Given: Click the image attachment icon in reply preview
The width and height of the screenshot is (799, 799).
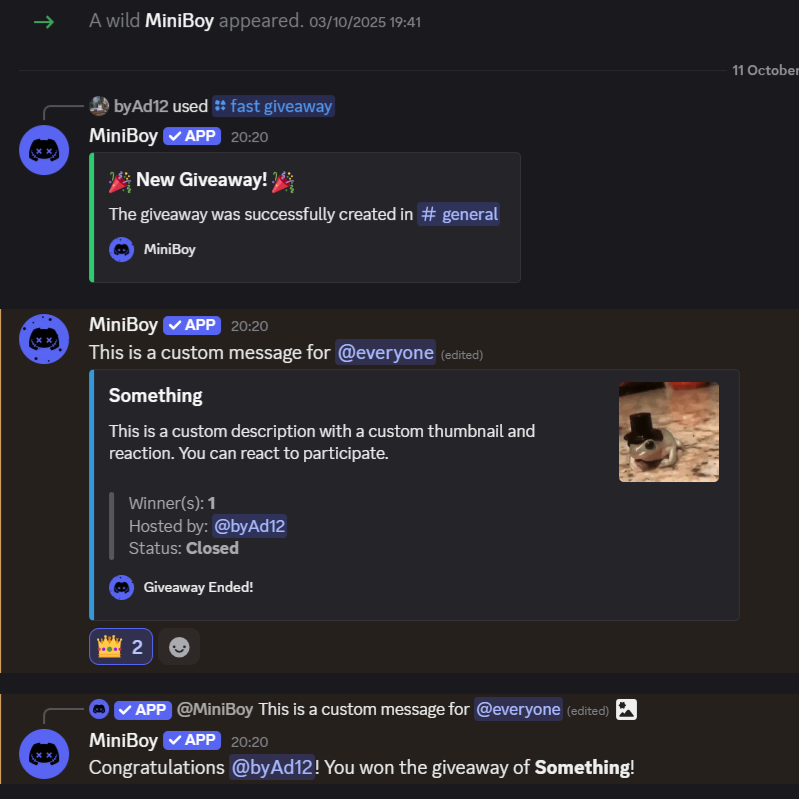Looking at the screenshot, I should pos(627,710).
